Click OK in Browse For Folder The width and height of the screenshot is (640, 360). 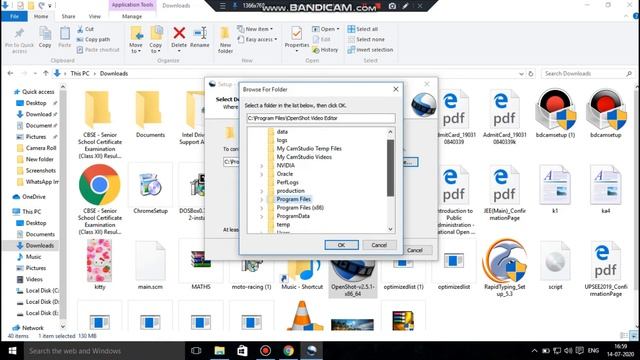341,245
